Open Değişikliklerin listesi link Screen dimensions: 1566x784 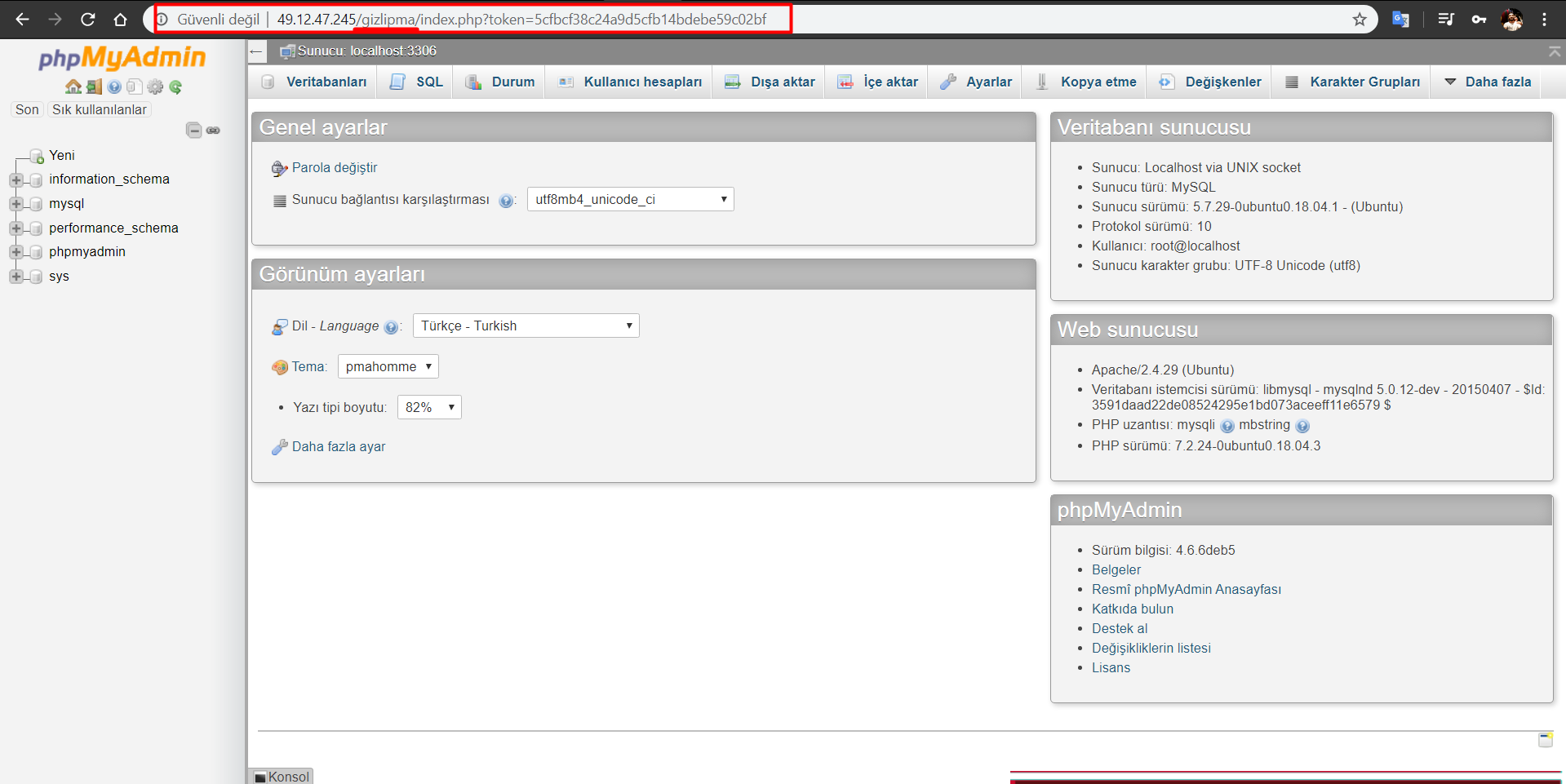pyautogui.click(x=1151, y=648)
